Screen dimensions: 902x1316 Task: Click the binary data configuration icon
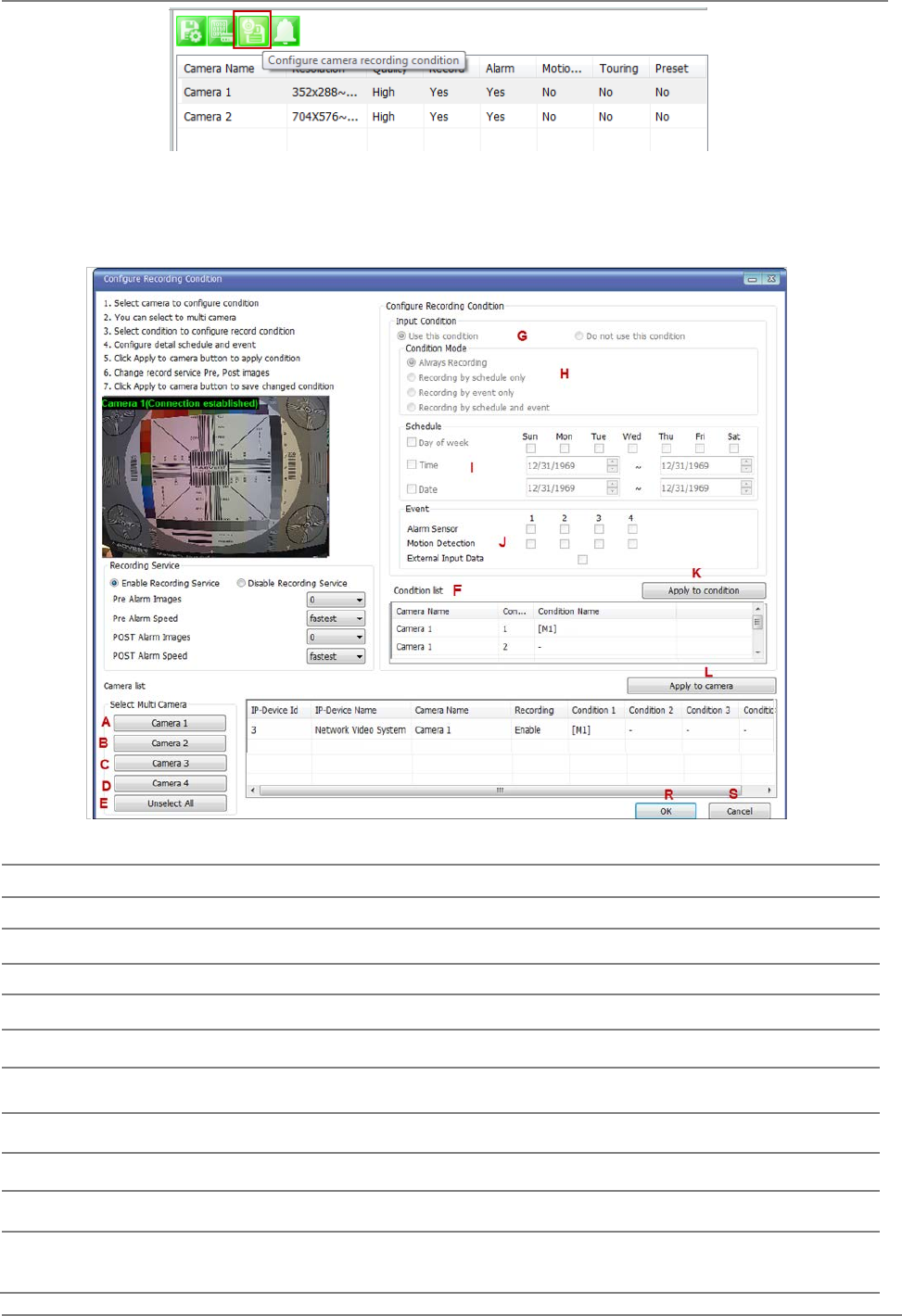pyautogui.click(x=221, y=31)
